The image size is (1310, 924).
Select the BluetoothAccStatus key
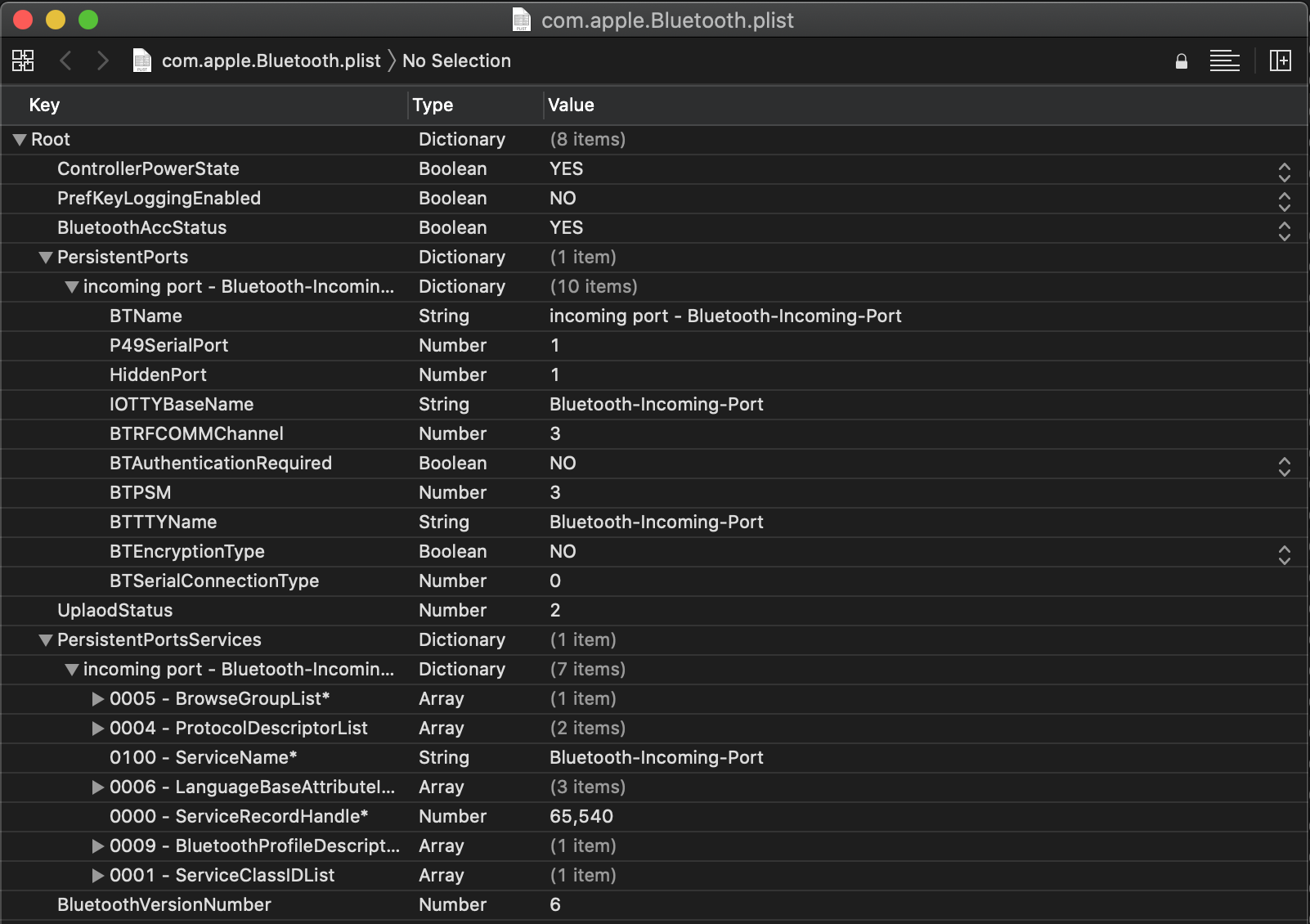tap(141, 227)
